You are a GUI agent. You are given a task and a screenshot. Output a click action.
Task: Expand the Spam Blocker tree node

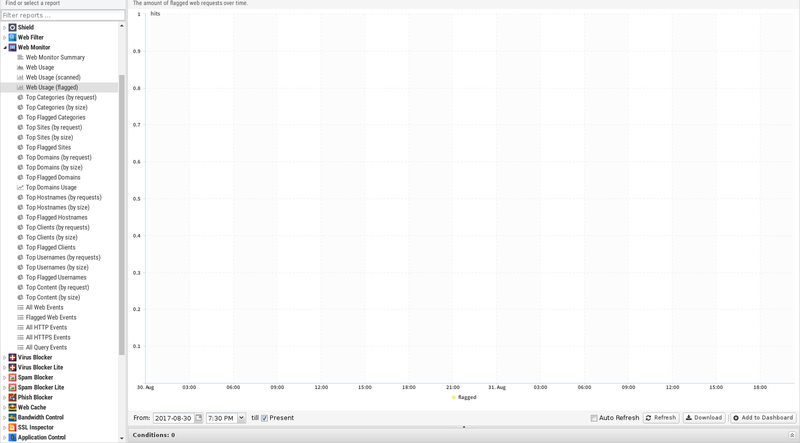pyautogui.click(x=5, y=377)
